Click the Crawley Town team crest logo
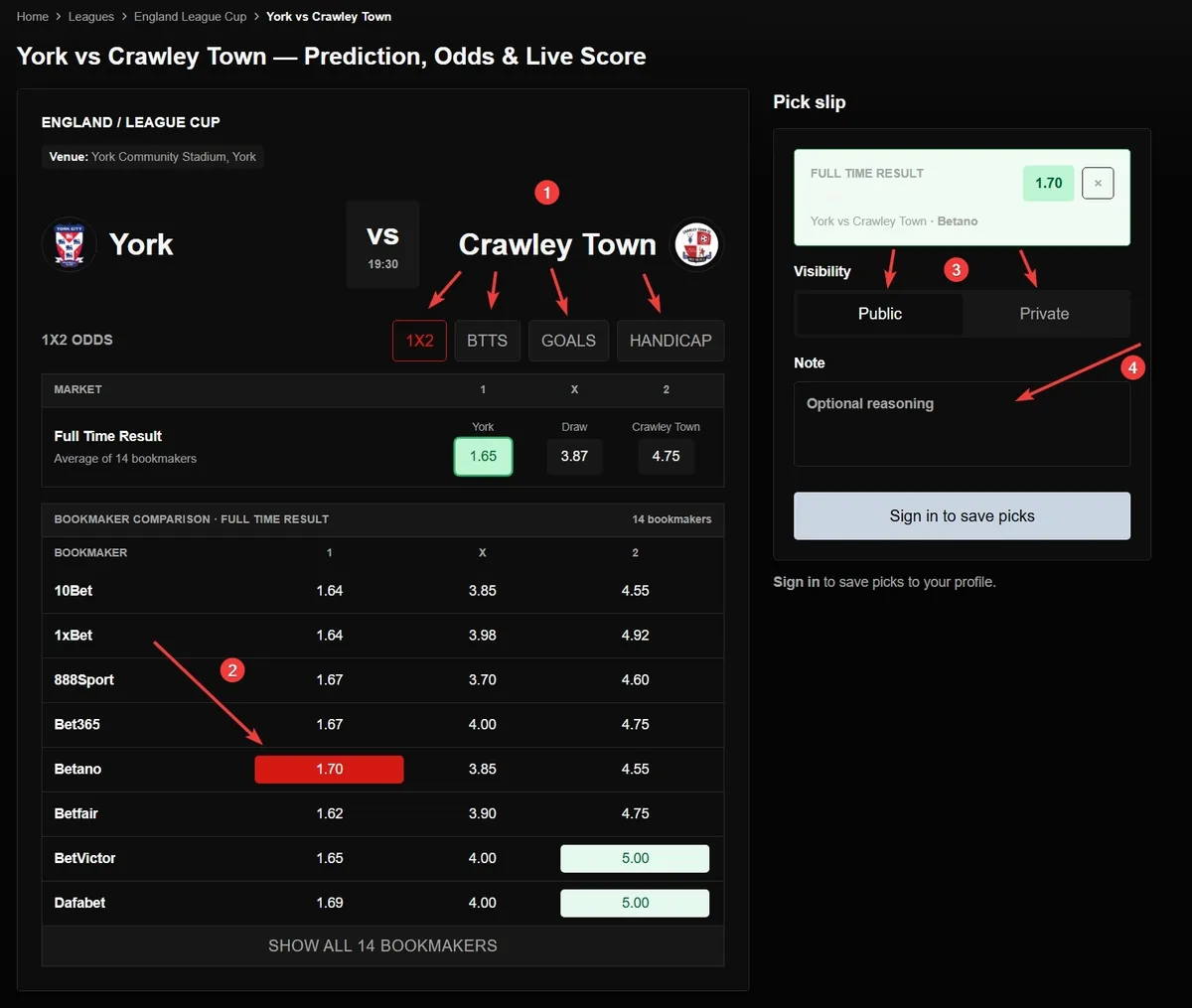This screenshot has width=1192, height=1008. click(x=697, y=244)
